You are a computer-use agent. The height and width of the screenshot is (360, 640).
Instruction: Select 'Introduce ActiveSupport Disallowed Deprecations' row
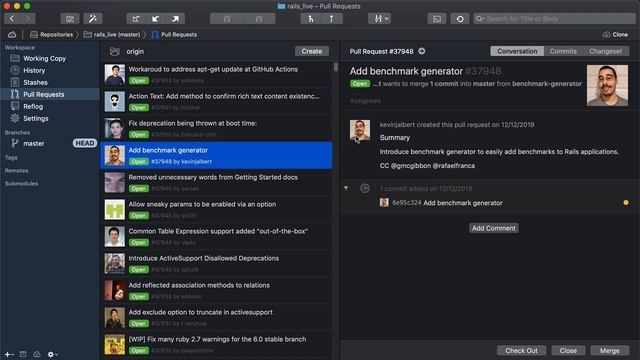(216, 263)
